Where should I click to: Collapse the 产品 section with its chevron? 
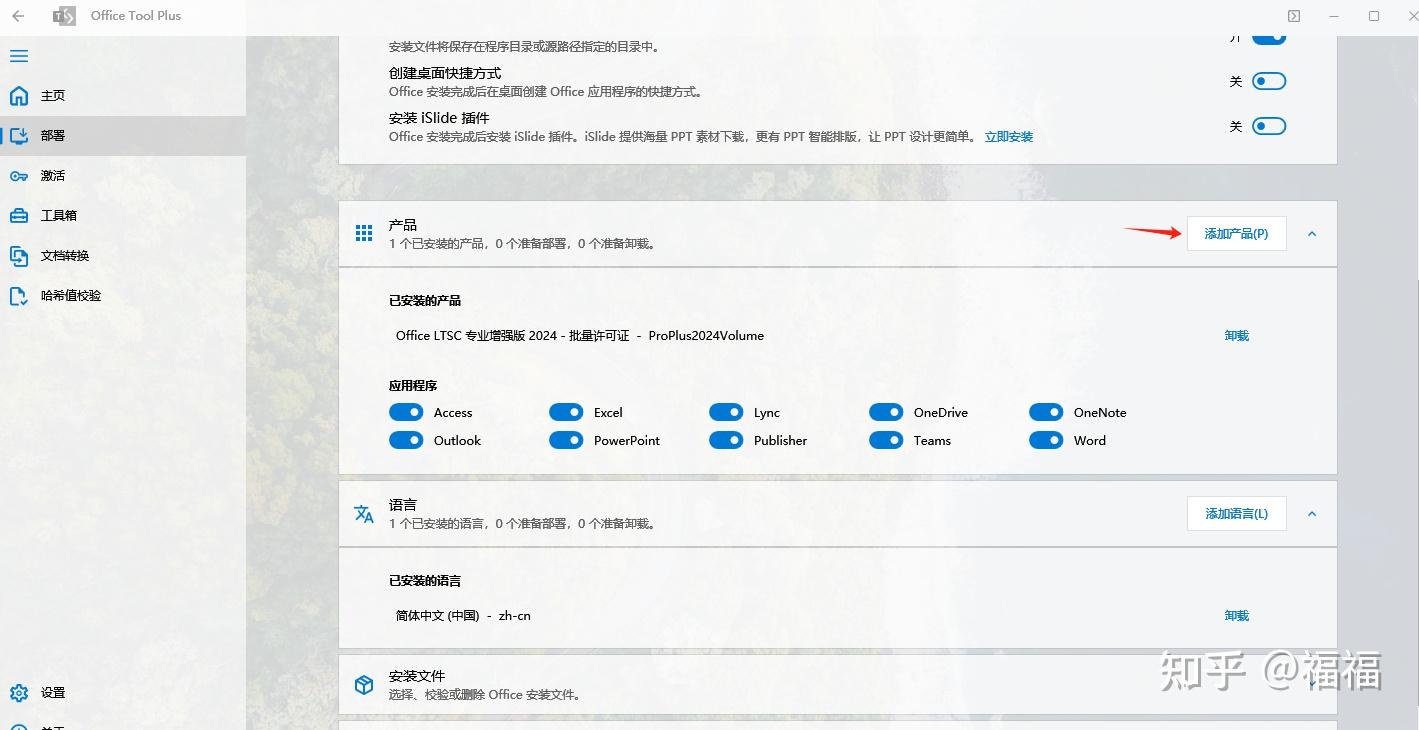[1311, 233]
